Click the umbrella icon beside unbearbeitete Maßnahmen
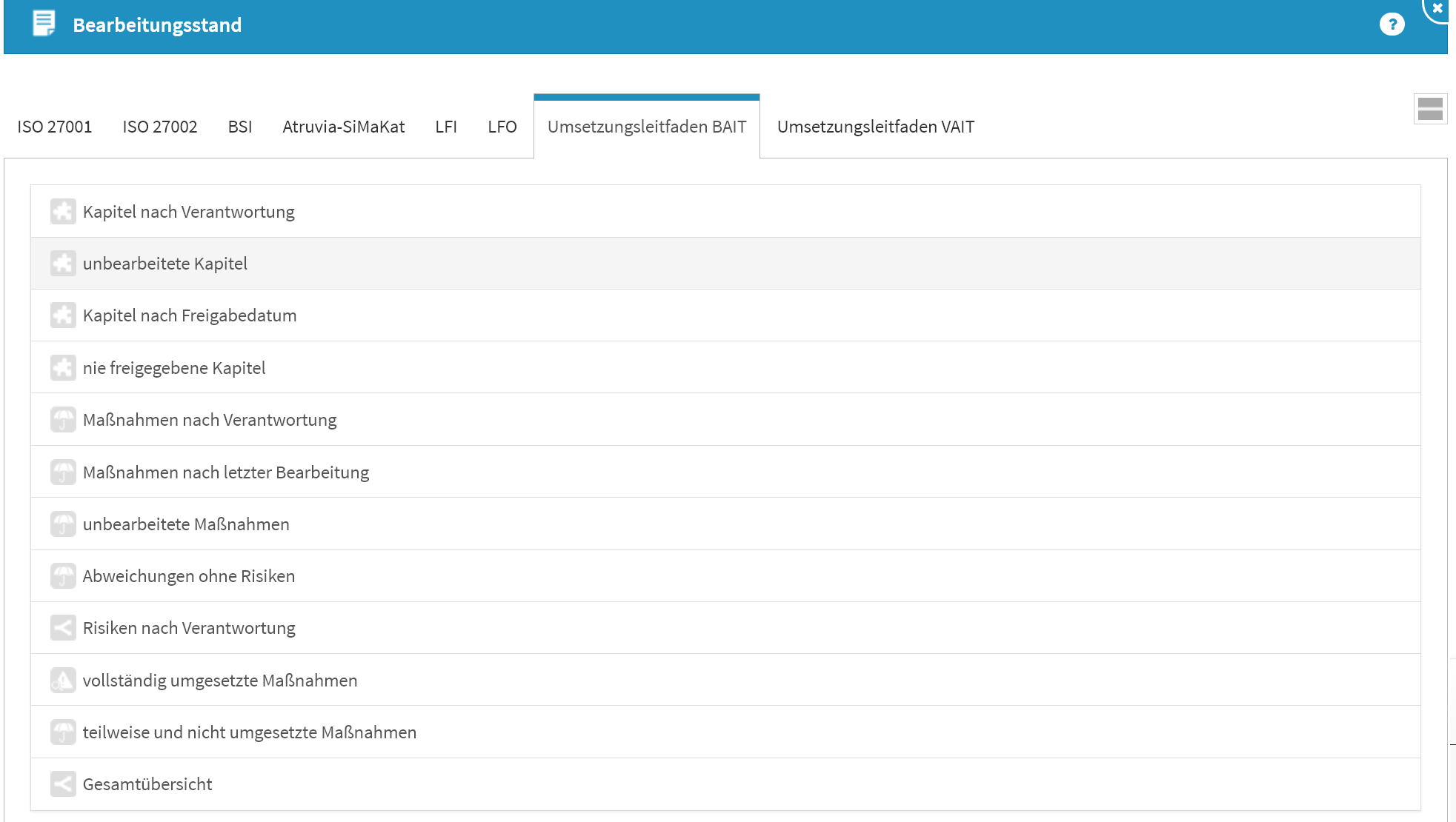 point(63,524)
